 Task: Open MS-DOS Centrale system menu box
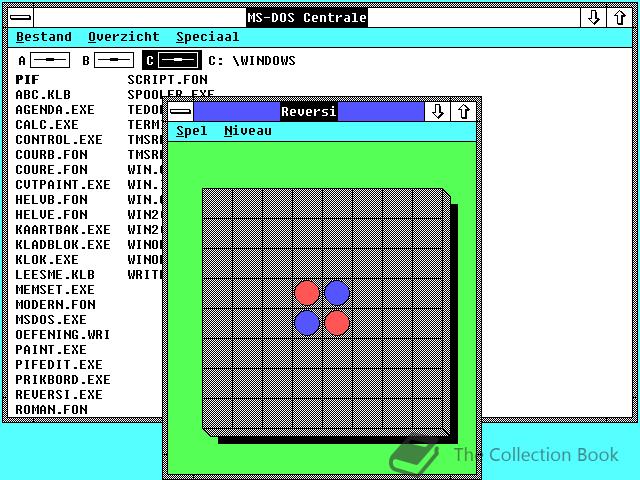pos(20,18)
